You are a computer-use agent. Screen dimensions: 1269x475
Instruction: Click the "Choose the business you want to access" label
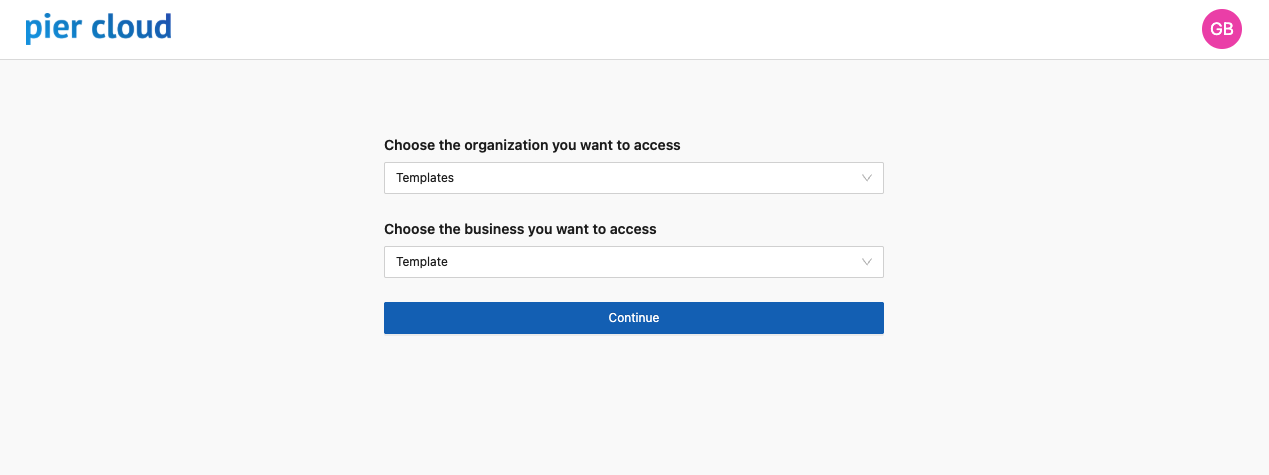[x=520, y=229]
